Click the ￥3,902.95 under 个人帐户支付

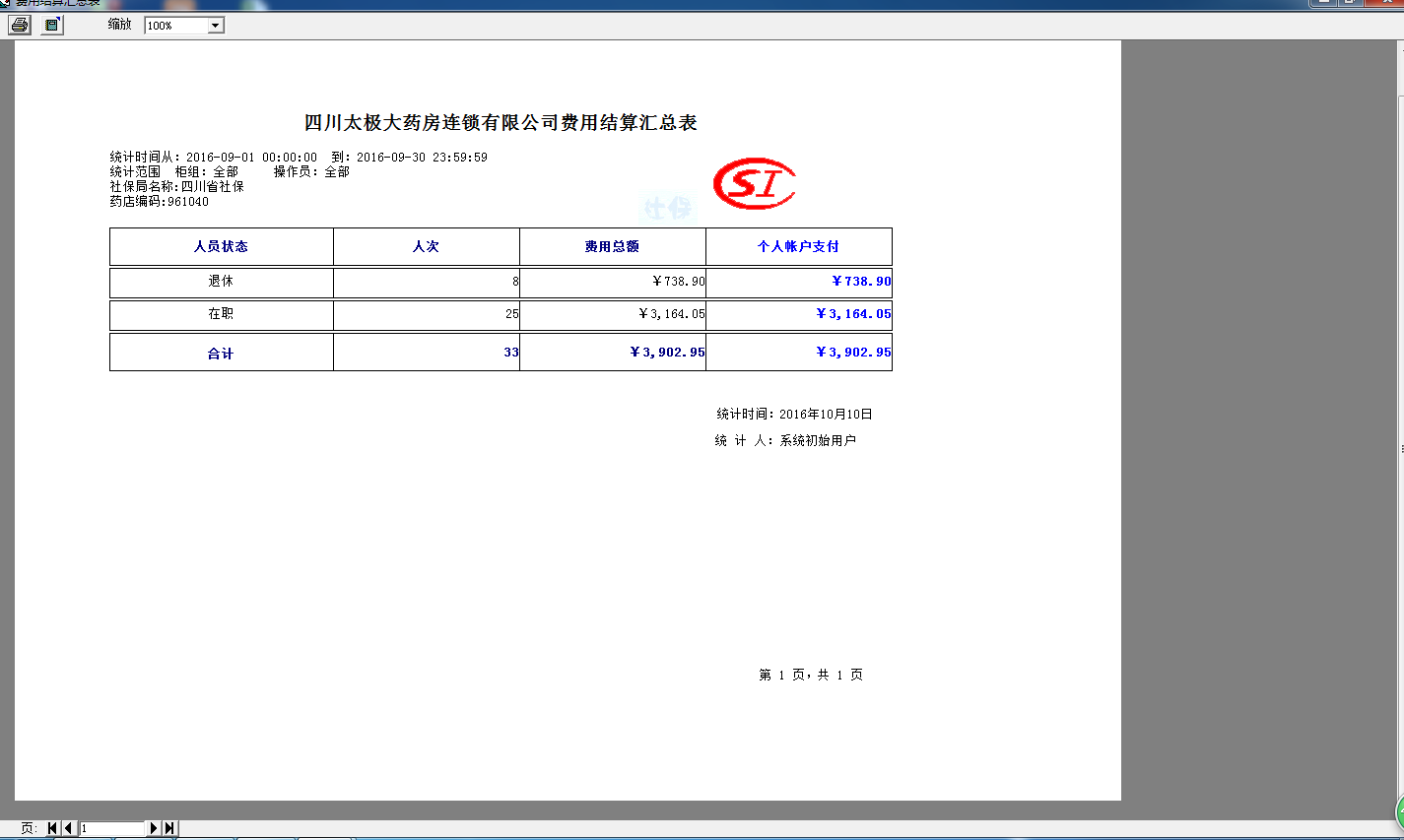point(799,353)
